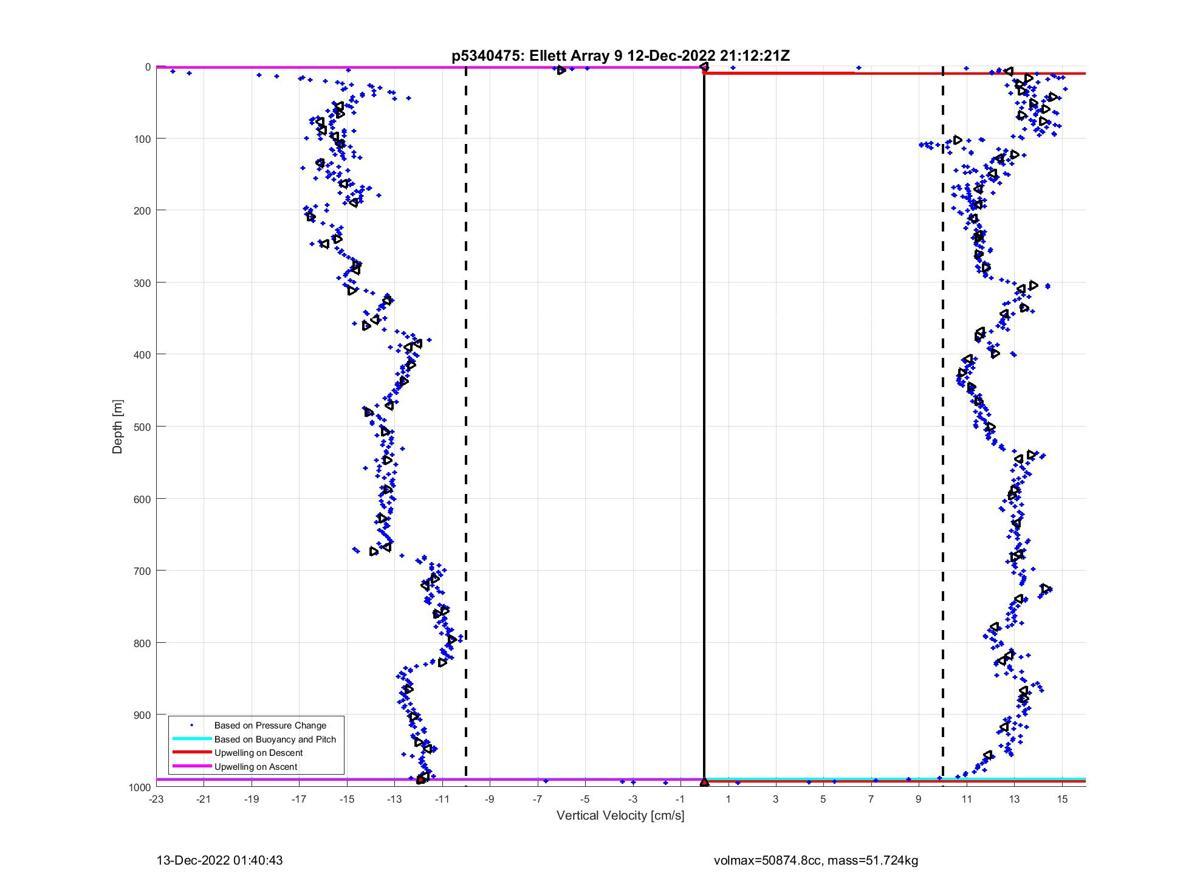The height and width of the screenshot is (885, 1200).
Task: Click the red line swatch in legend
Action: click(x=191, y=753)
